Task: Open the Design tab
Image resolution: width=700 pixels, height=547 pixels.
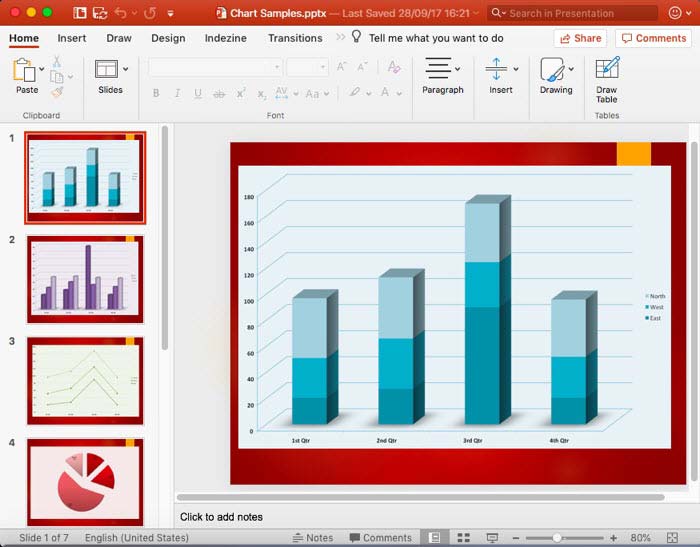Action: pyautogui.click(x=168, y=38)
